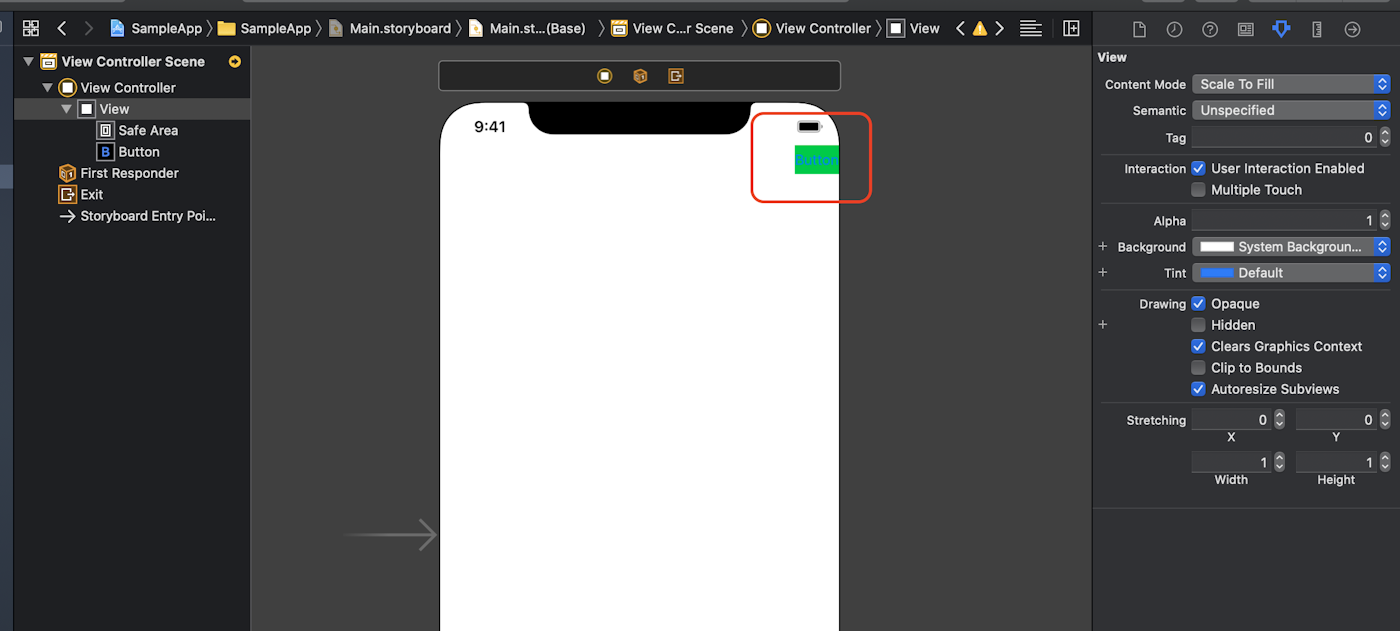The image size is (1400, 631).
Task: Enable Hidden checkbox
Action: [1198, 325]
